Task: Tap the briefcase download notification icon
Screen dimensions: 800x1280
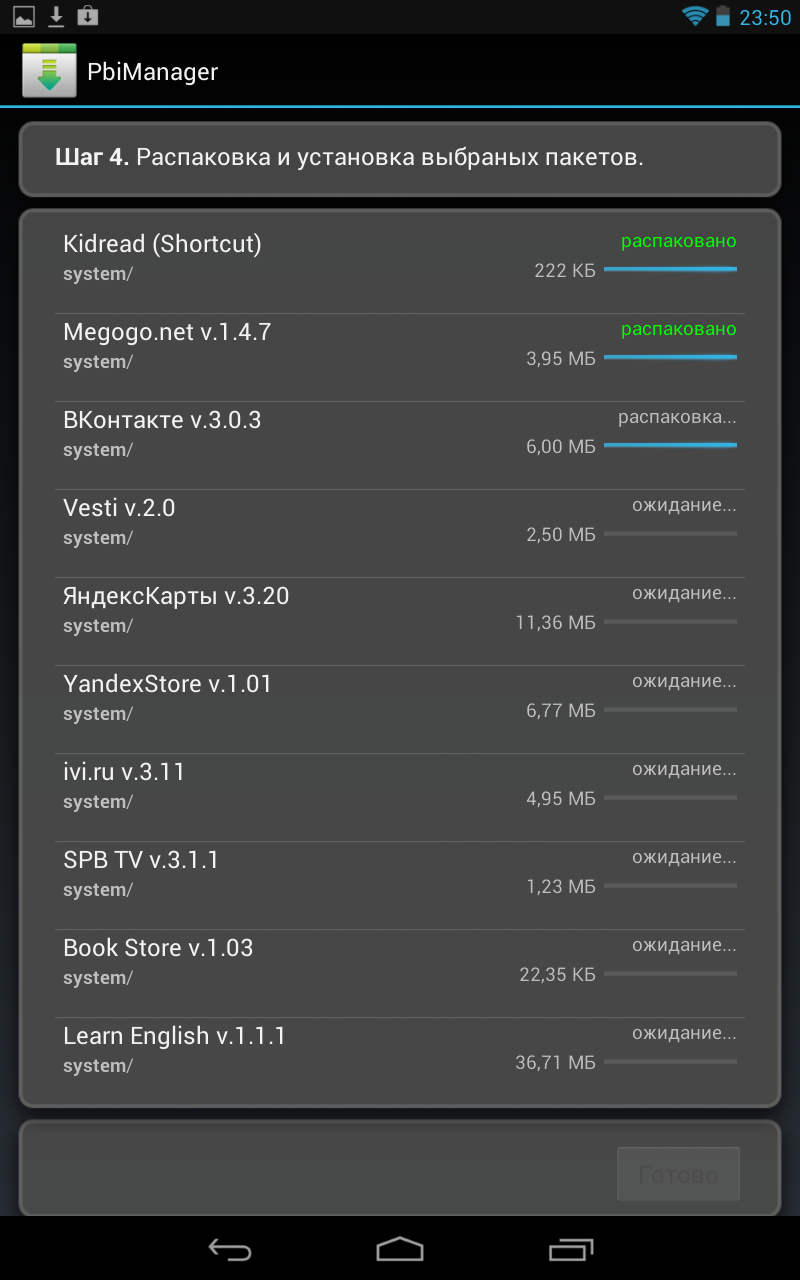Action: point(88,16)
